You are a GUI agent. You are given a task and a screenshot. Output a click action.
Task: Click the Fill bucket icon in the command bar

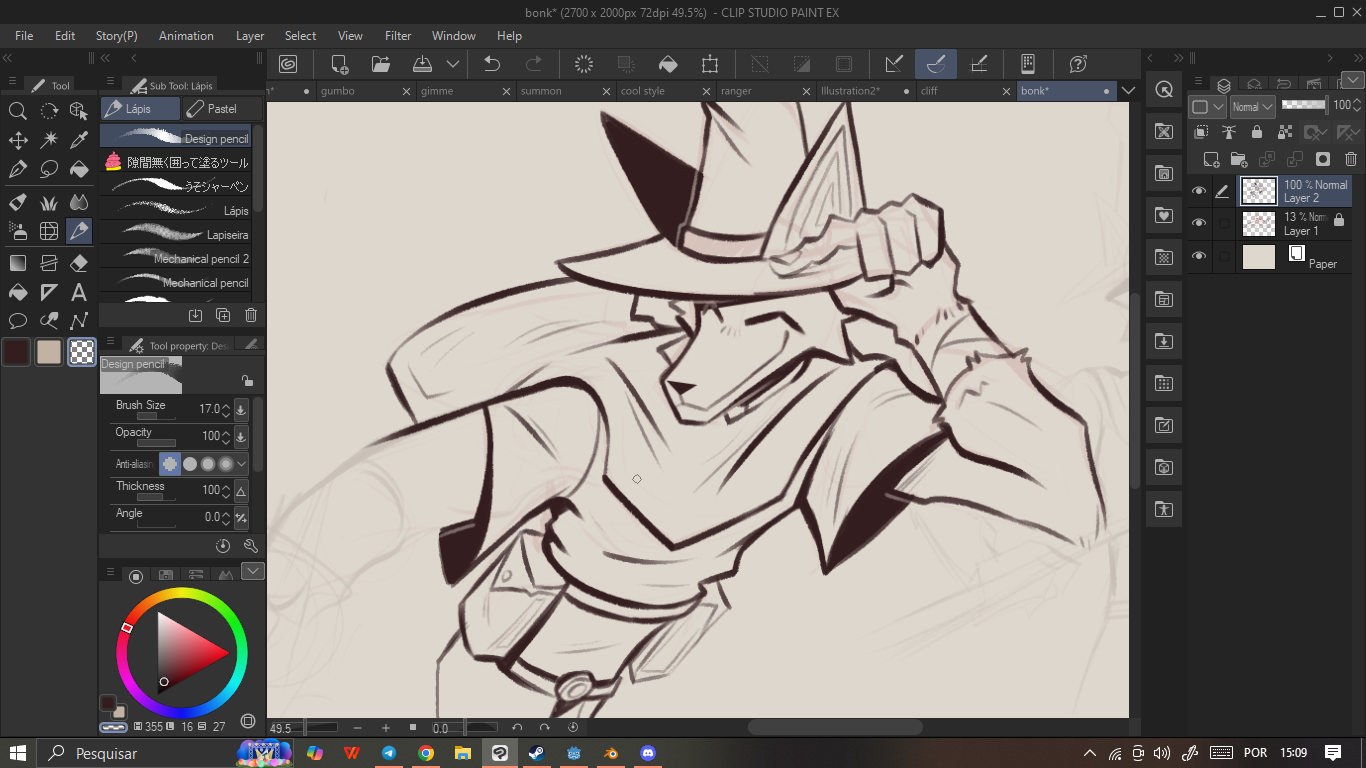668,64
